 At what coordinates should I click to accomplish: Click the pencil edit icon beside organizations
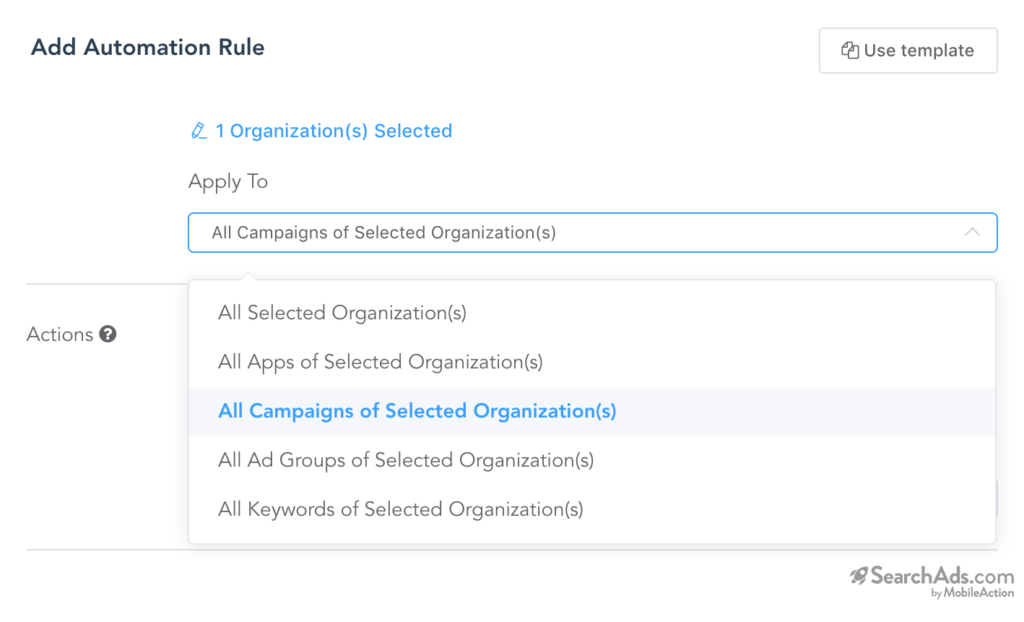point(198,131)
